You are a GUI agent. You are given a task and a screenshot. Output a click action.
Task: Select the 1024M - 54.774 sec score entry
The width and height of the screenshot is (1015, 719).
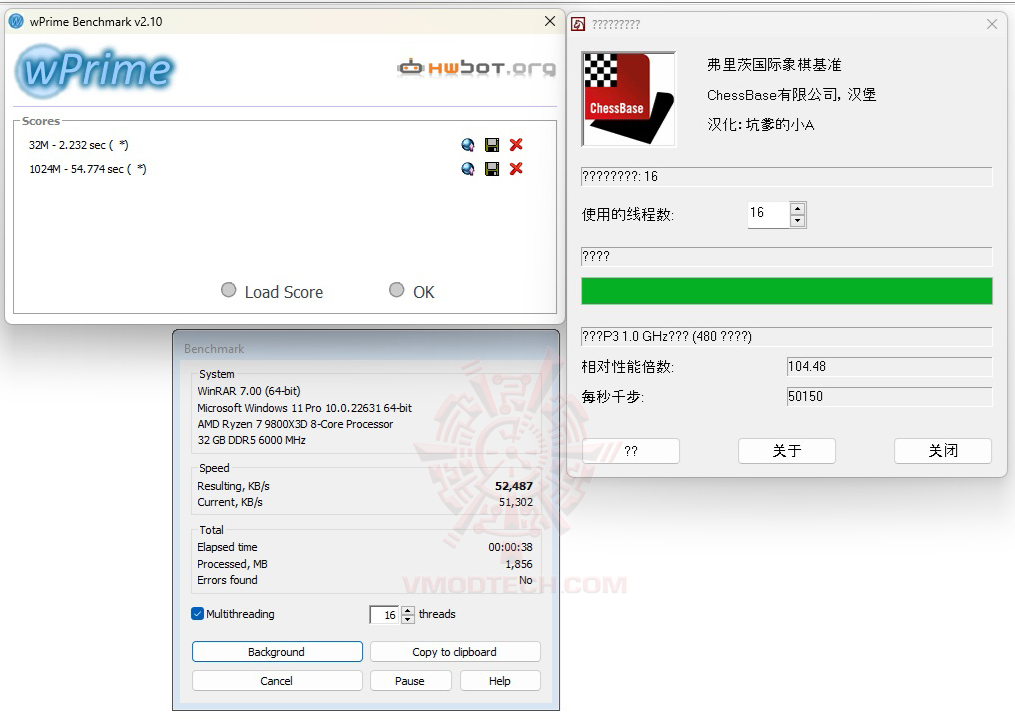click(87, 169)
